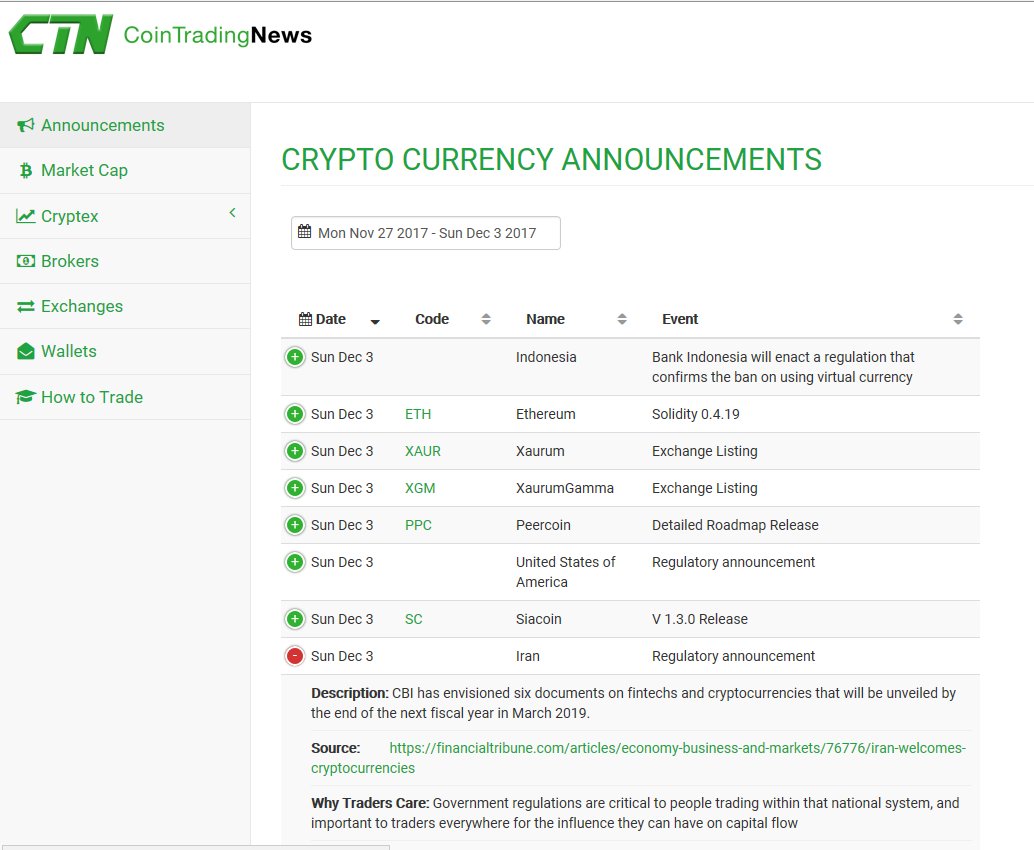Click the Solidity 0.4.19 event text
The height and width of the screenshot is (850, 1034).
(696, 414)
